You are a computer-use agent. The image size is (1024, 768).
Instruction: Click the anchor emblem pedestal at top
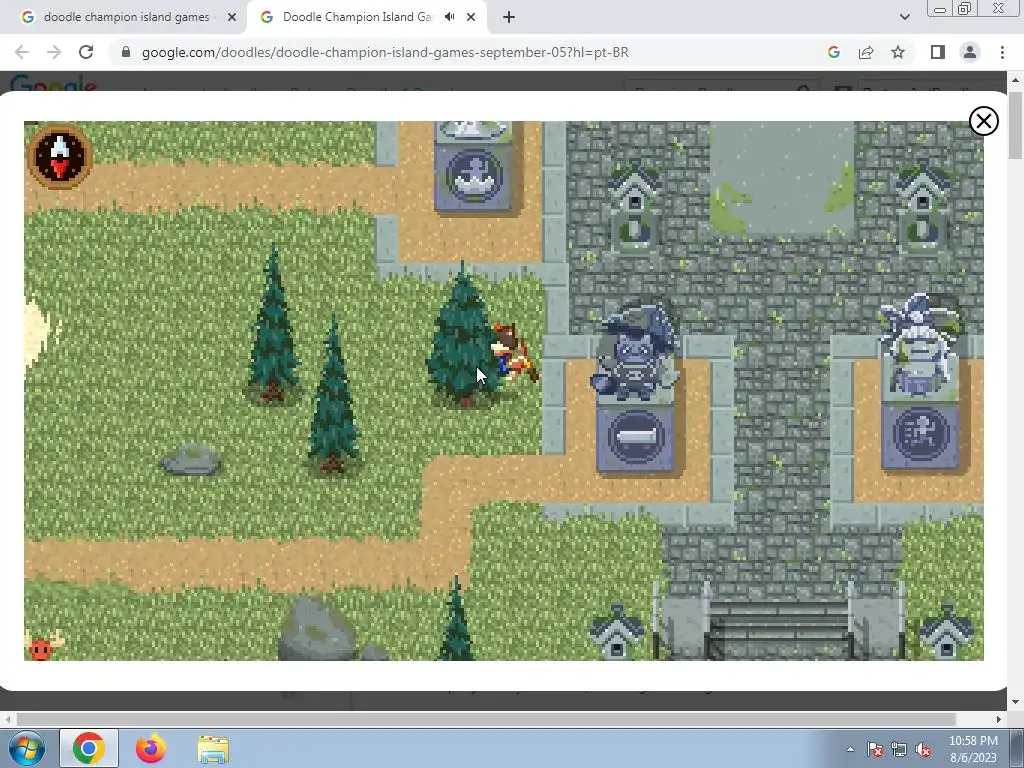tap(473, 177)
